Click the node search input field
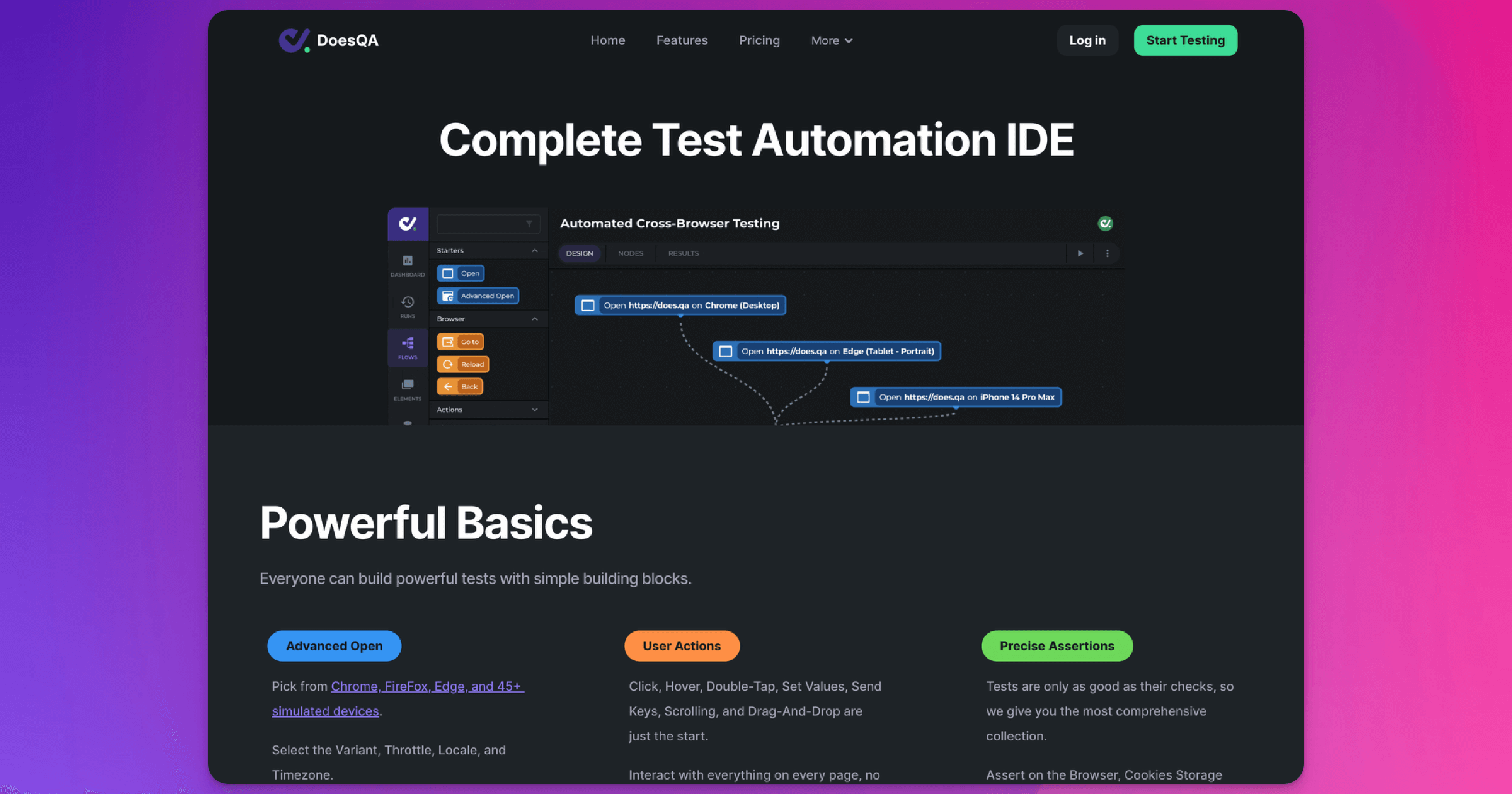Viewport: 1512px width, 794px height. click(488, 224)
